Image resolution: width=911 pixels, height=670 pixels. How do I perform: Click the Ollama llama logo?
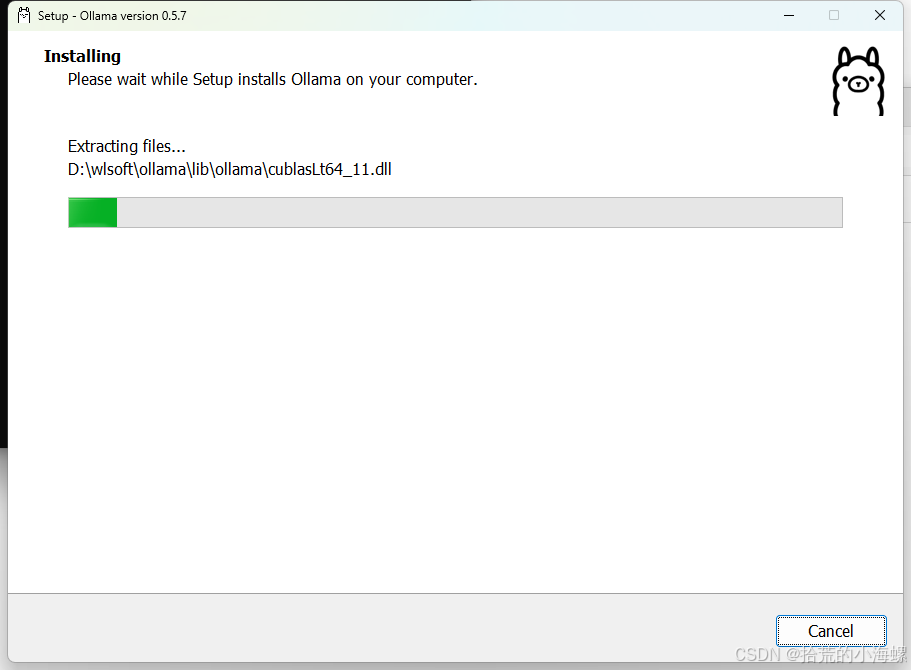click(x=858, y=81)
